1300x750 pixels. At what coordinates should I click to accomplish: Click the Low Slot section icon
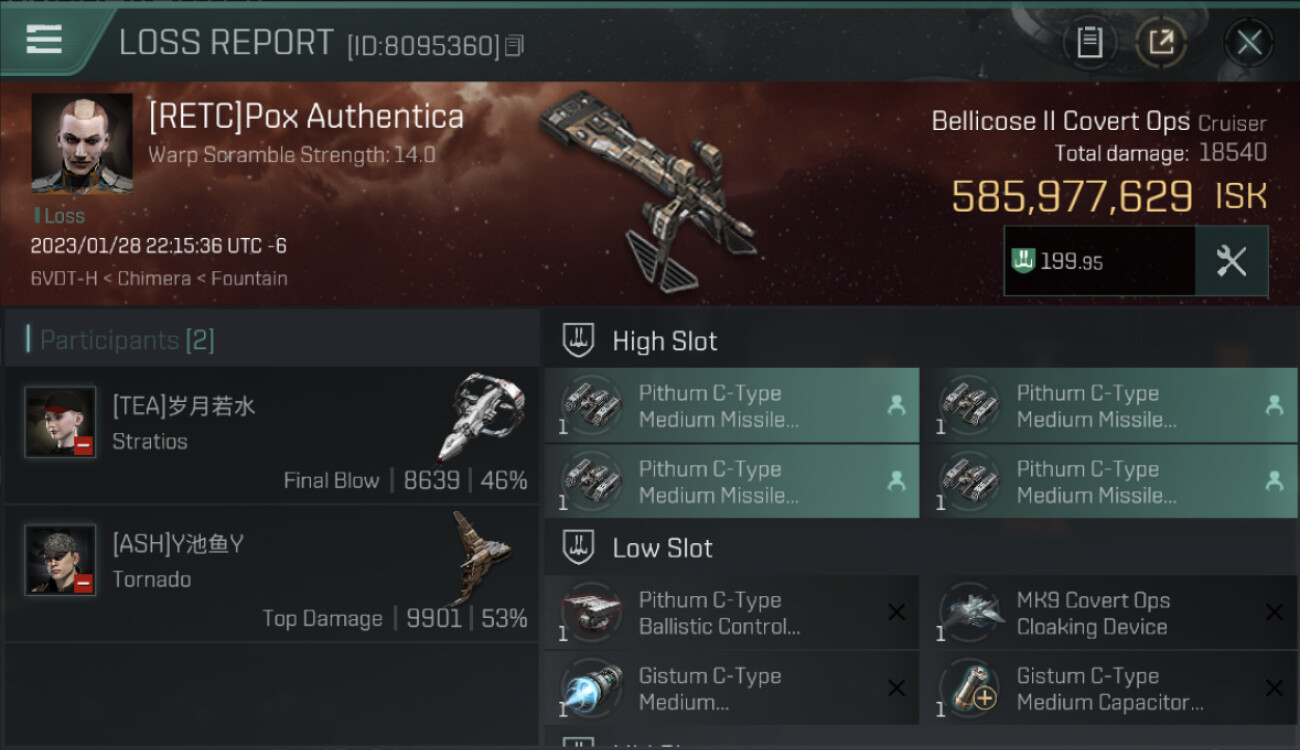pos(579,548)
